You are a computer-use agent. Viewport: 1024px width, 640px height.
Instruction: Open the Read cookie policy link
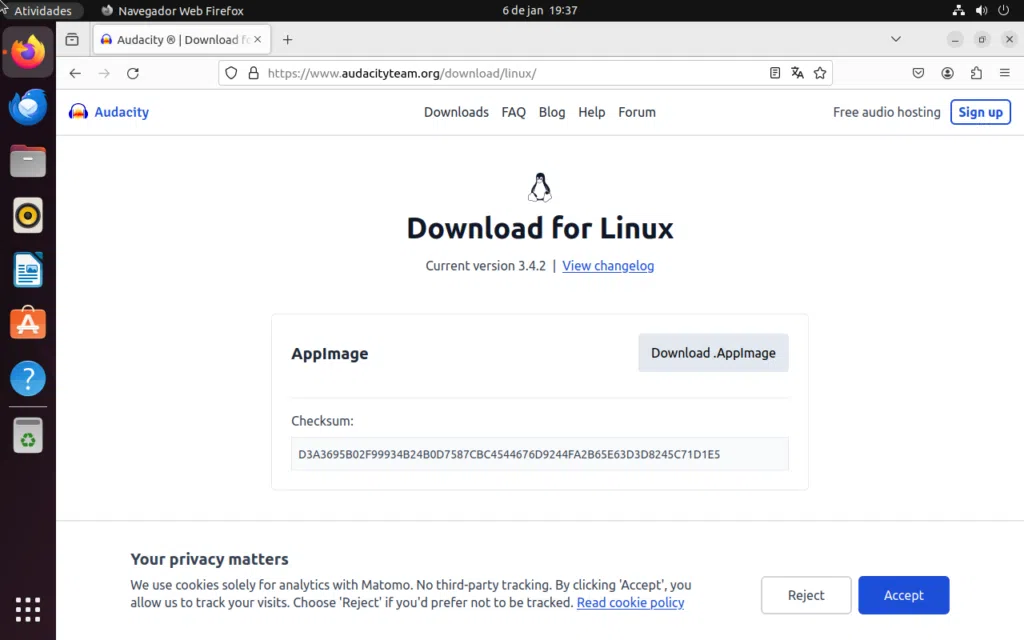(630, 602)
